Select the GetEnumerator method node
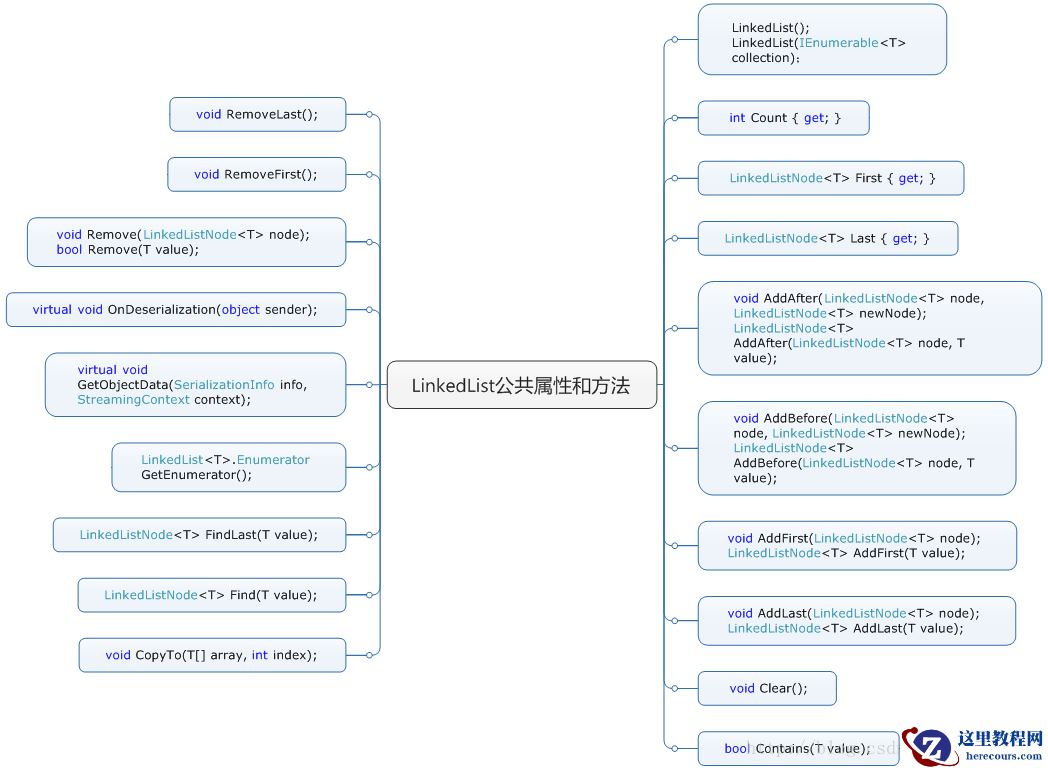1048x768 pixels. pos(227,467)
